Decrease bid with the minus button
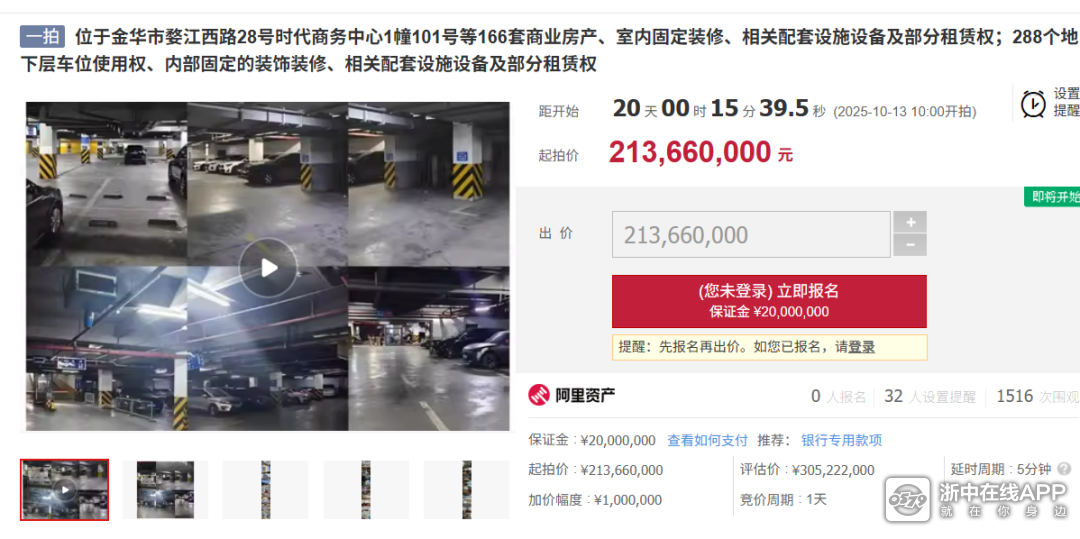The width and height of the screenshot is (1080, 539). tap(910, 245)
